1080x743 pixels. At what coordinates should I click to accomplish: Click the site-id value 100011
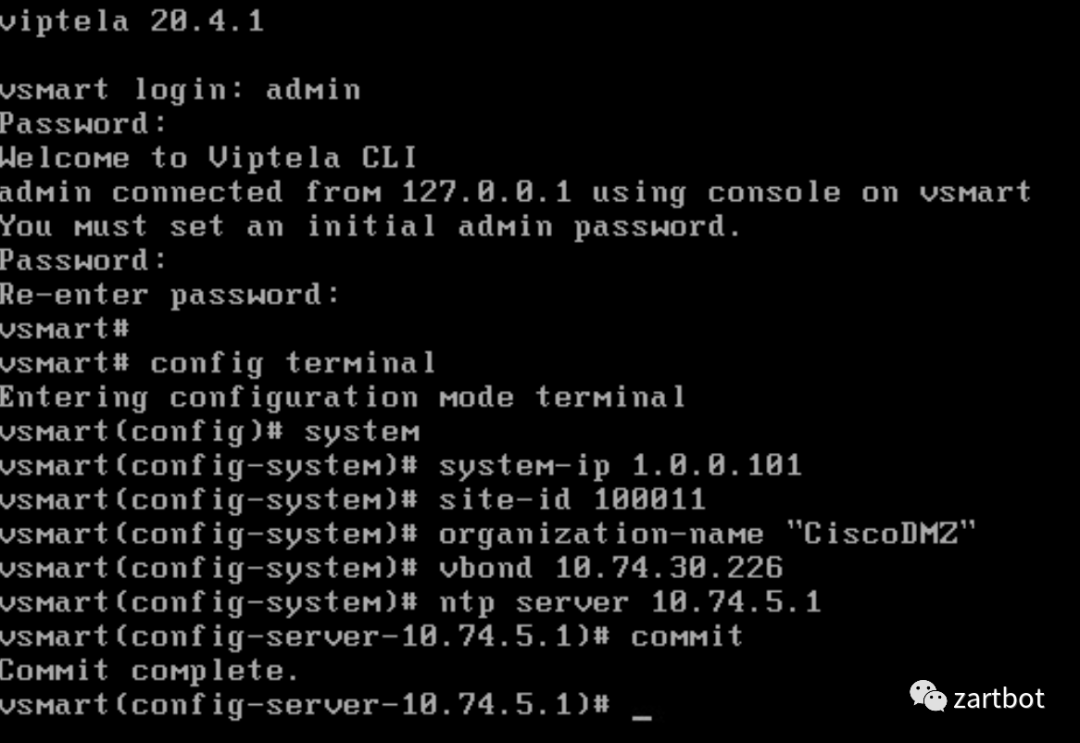click(649, 500)
